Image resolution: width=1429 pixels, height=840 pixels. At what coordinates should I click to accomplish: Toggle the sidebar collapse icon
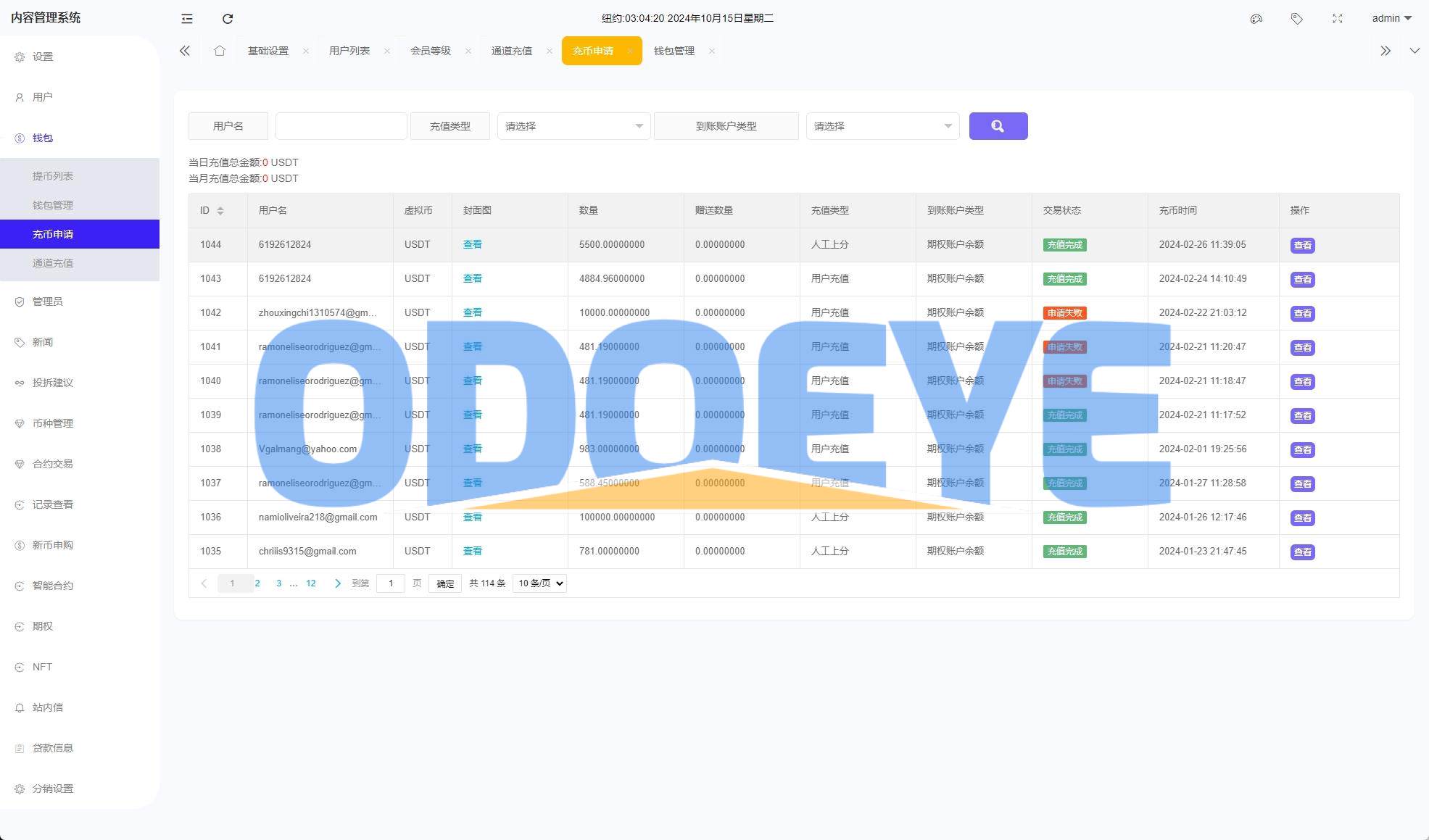click(187, 19)
